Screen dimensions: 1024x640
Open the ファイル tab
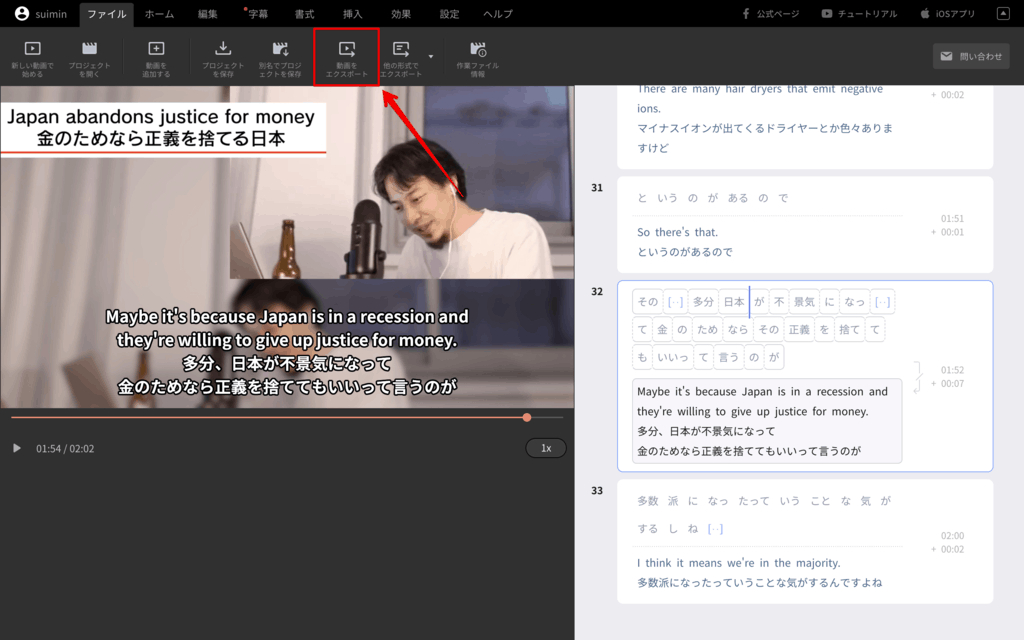[106, 14]
